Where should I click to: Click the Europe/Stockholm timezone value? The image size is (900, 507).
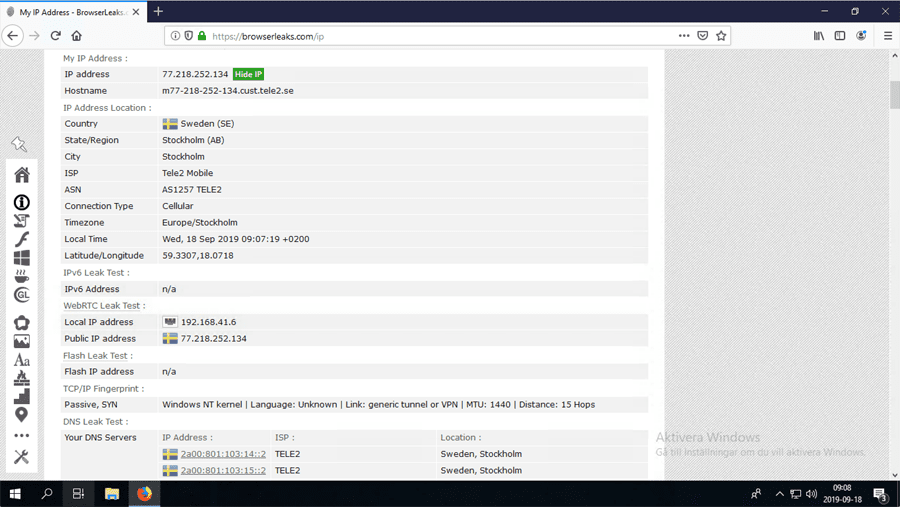pyautogui.click(x=200, y=222)
